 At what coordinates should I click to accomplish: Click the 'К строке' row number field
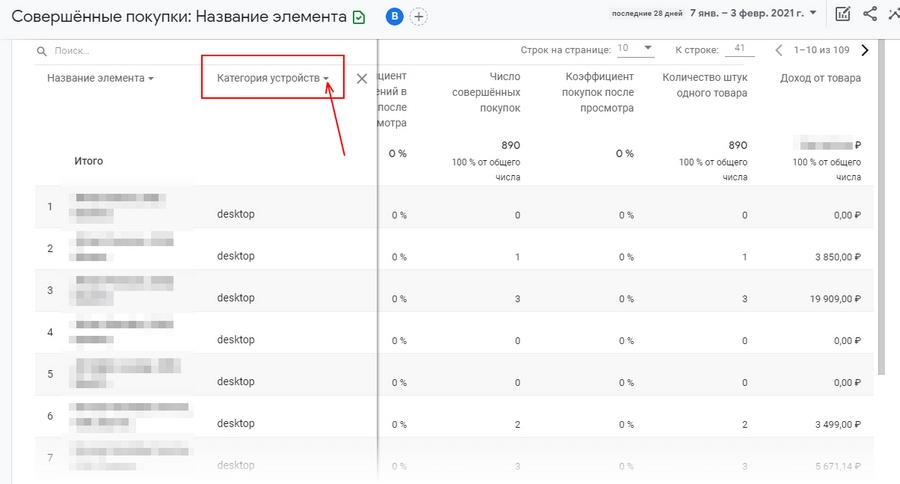pyautogui.click(x=741, y=48)
